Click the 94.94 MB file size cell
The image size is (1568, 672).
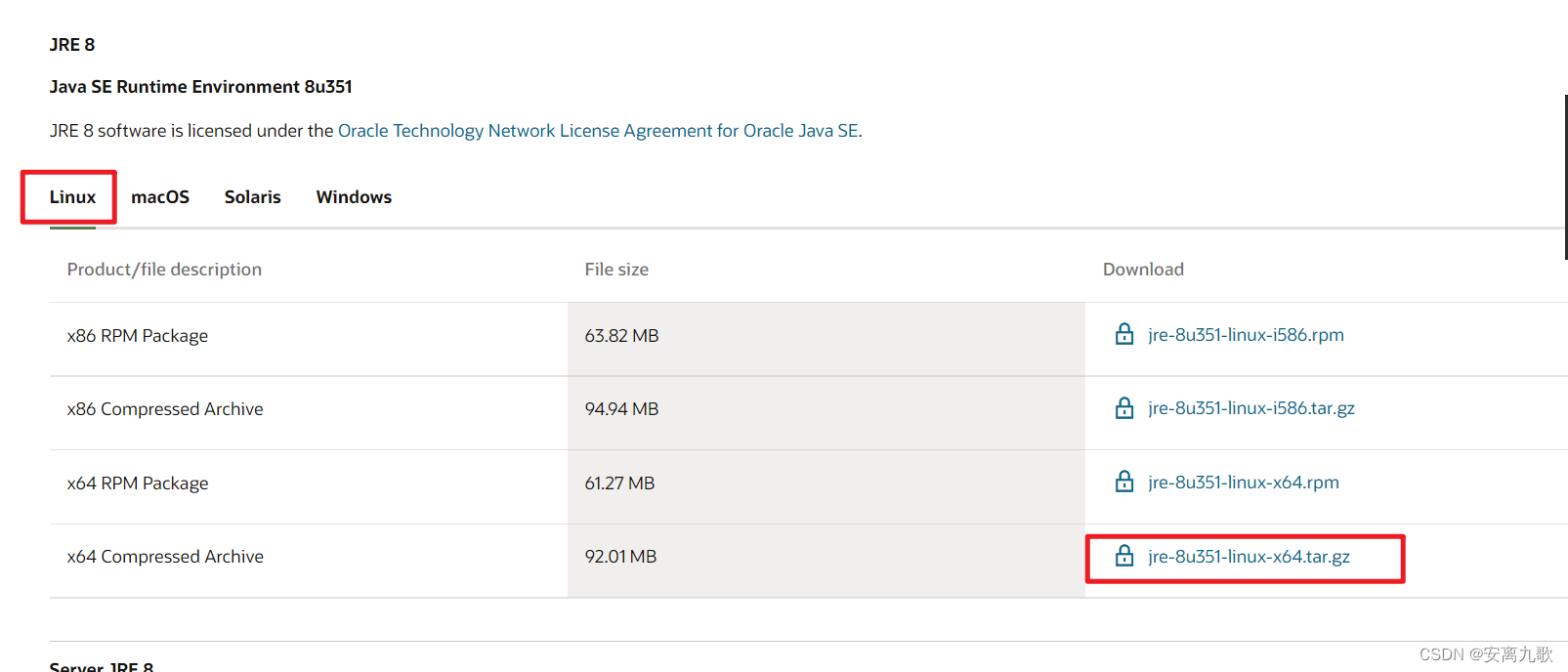[826, 413]
